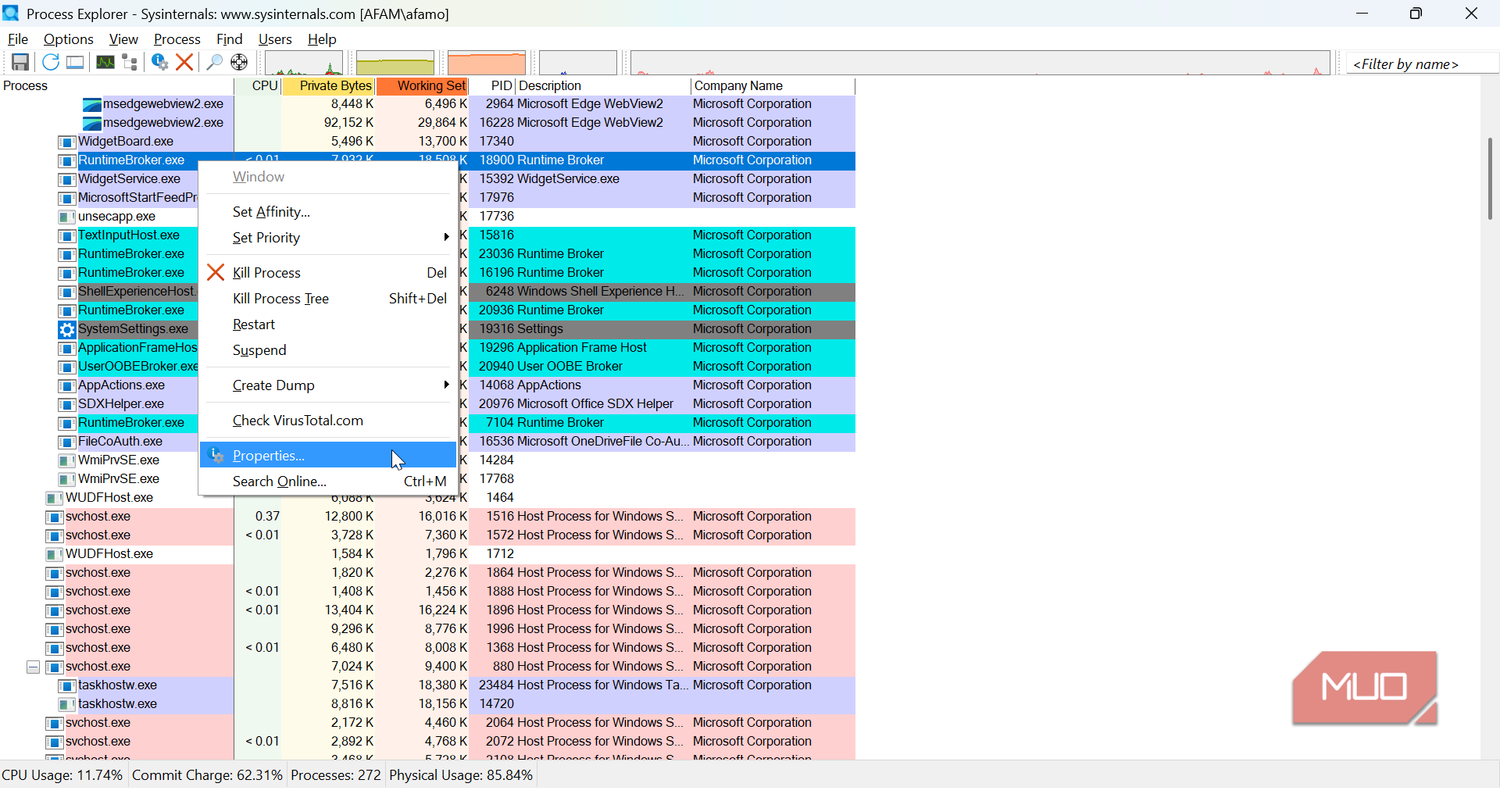Open the Help menu

[322, 39]
